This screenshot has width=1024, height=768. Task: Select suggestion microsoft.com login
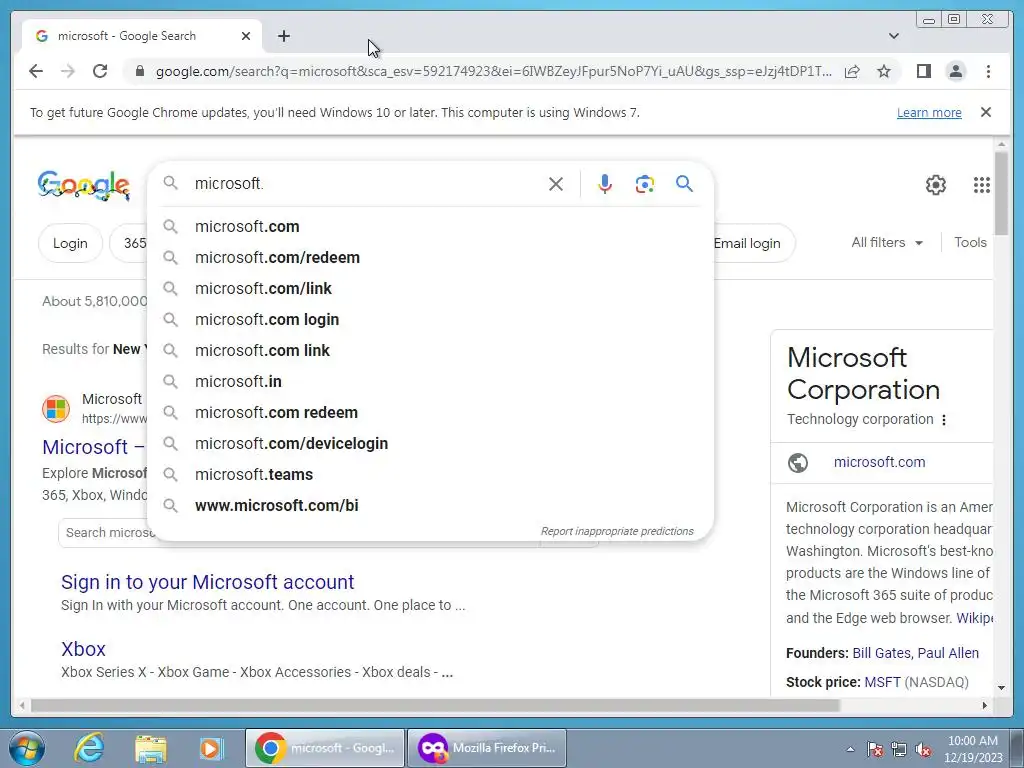430,319
